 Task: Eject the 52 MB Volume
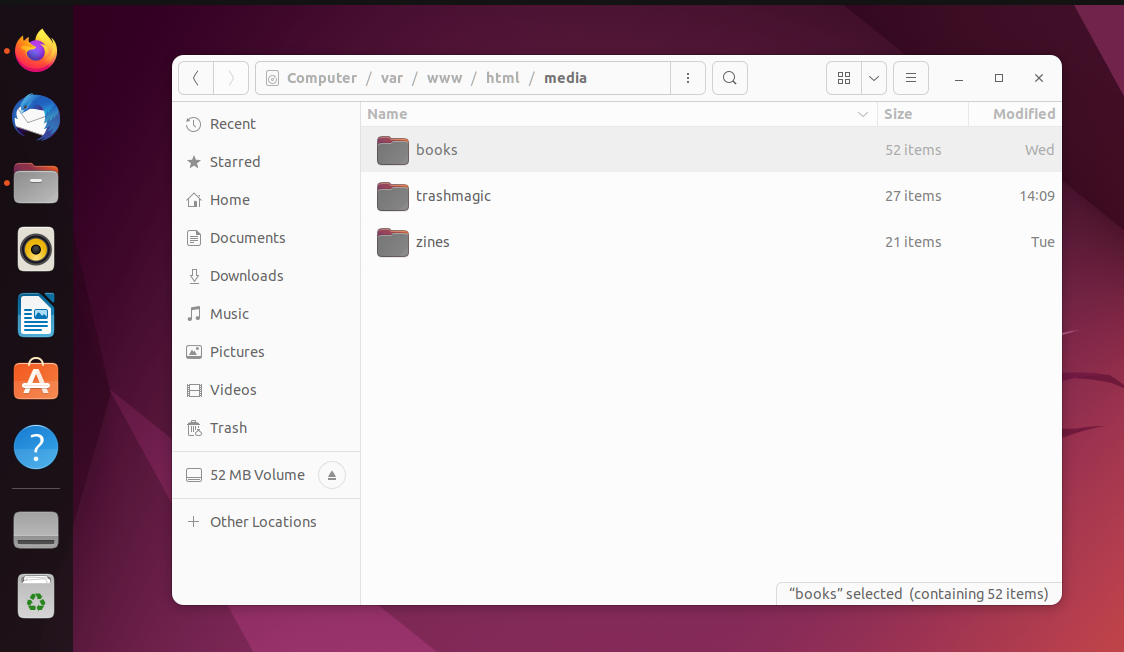pos(332,475)
